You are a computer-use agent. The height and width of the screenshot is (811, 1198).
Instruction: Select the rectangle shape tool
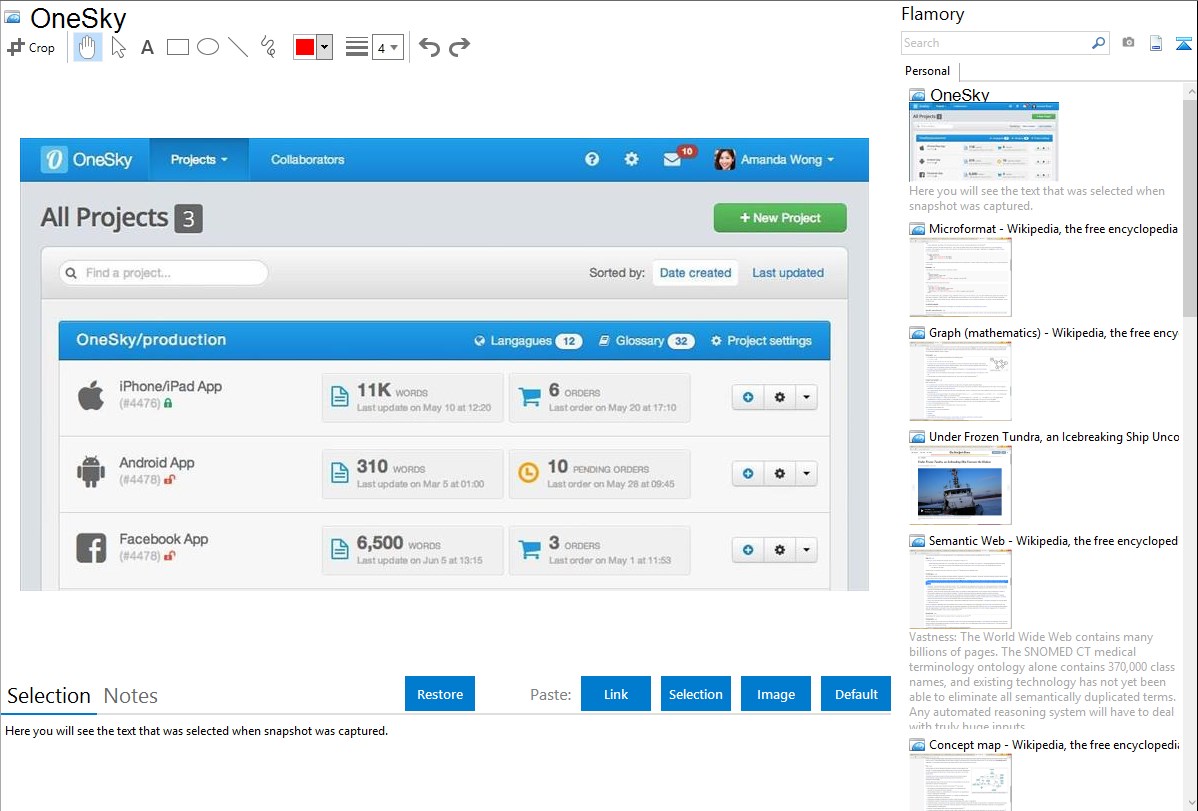click(178, 47)
